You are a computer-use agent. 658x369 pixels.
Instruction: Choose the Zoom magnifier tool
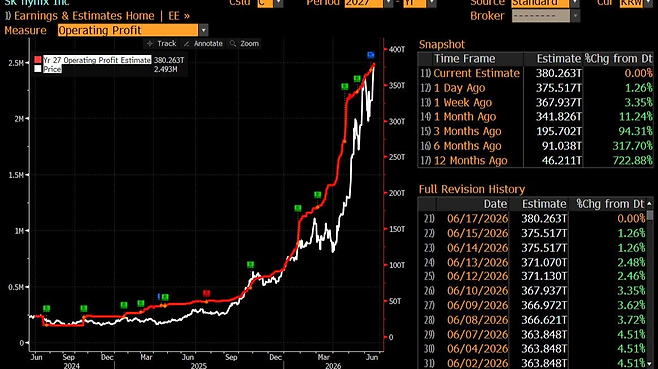244,44
